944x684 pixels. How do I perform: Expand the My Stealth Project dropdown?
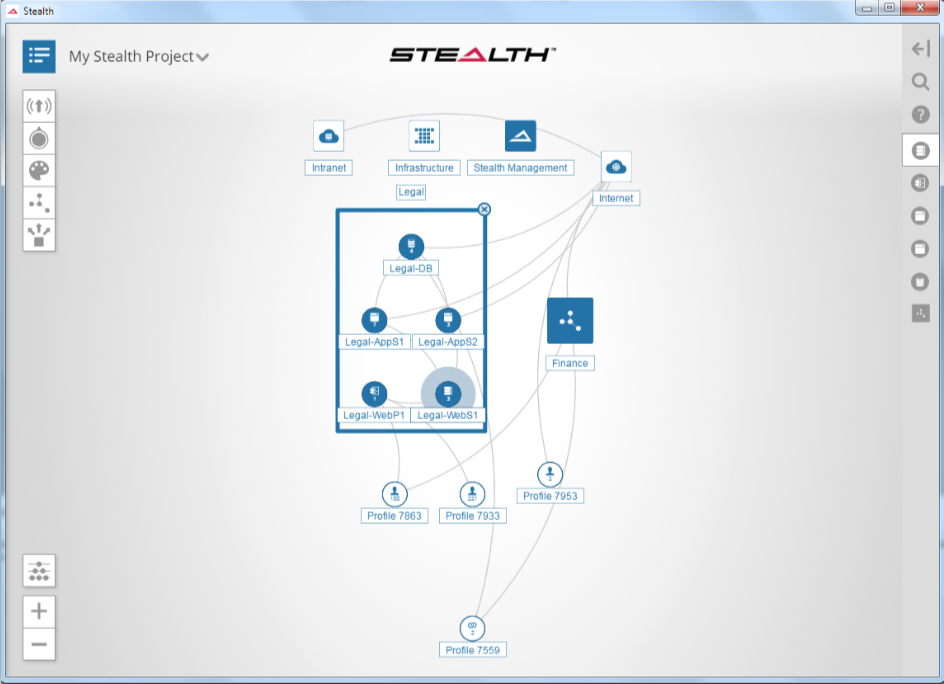coord(203,58)
